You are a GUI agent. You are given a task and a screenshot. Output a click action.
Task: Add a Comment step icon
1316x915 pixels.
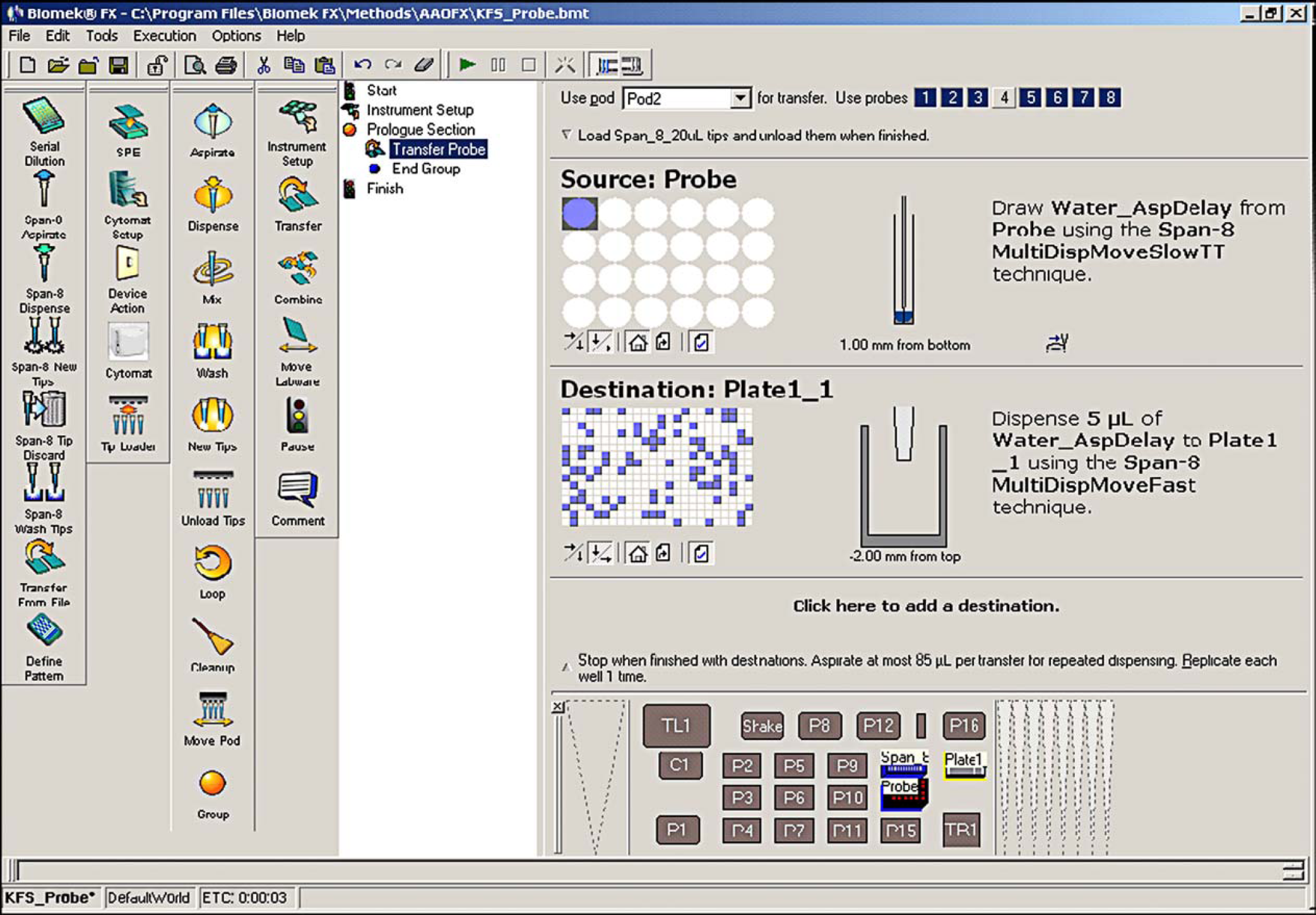pos(297,499)
